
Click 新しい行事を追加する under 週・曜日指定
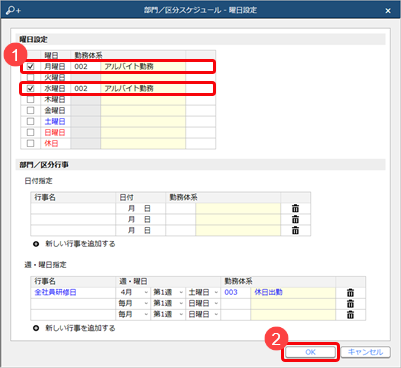80,328
